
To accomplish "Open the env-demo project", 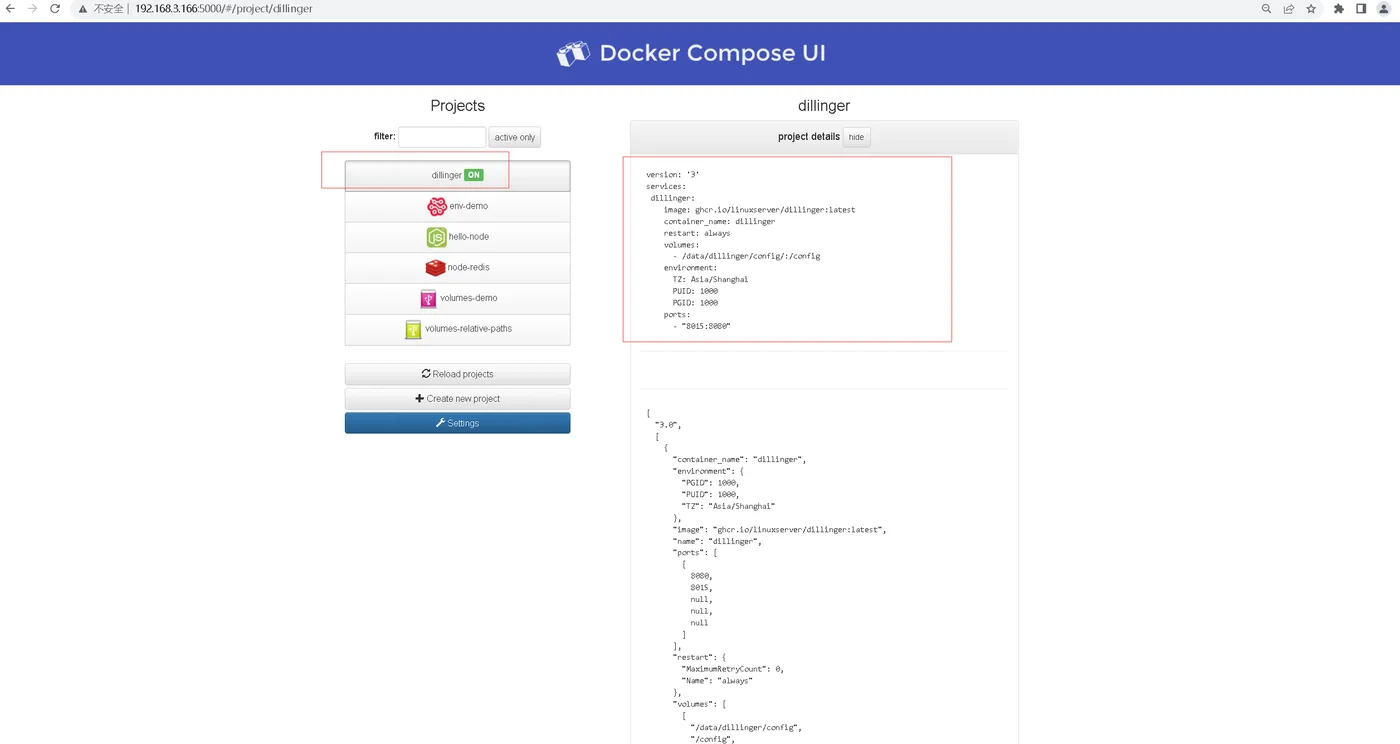I will tap(457, 206).
